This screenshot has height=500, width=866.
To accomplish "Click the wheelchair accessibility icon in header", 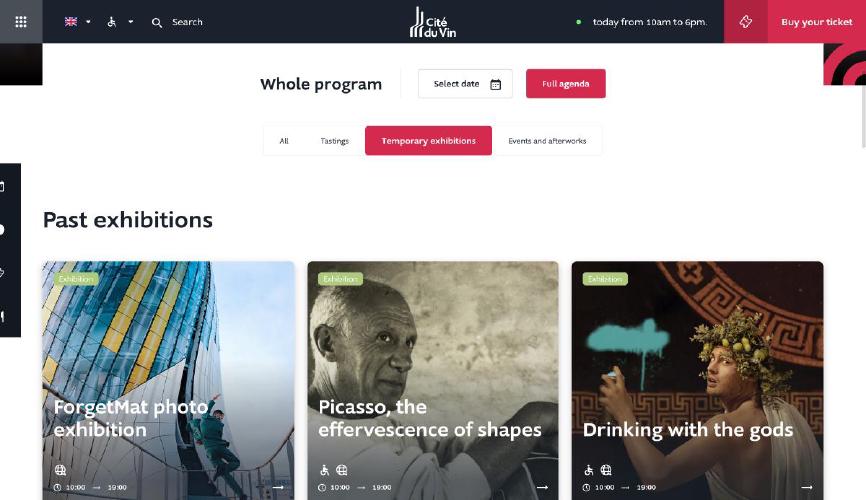I will 112,22.
